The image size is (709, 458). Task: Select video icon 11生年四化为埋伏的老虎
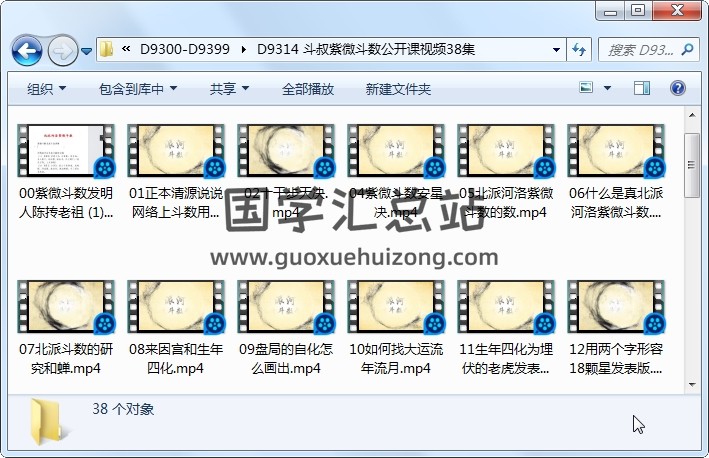pos(506,307)
